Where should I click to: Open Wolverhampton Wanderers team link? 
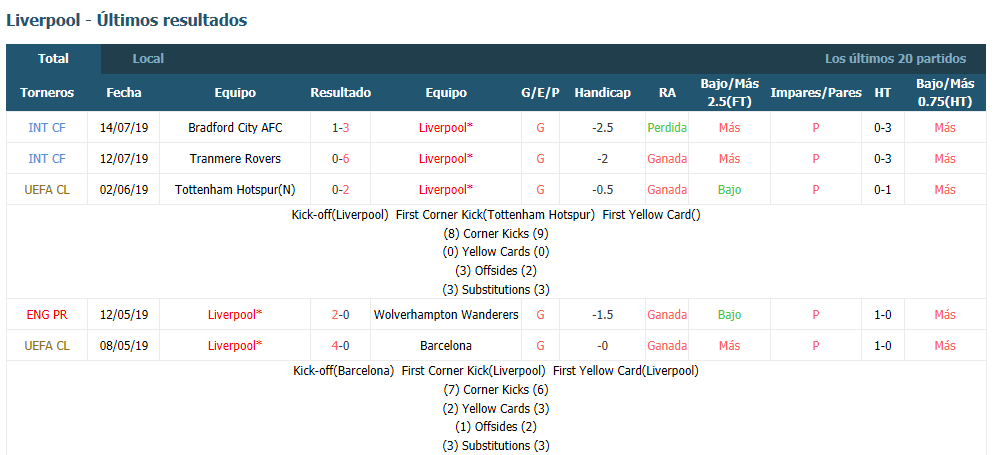point(446,315)
